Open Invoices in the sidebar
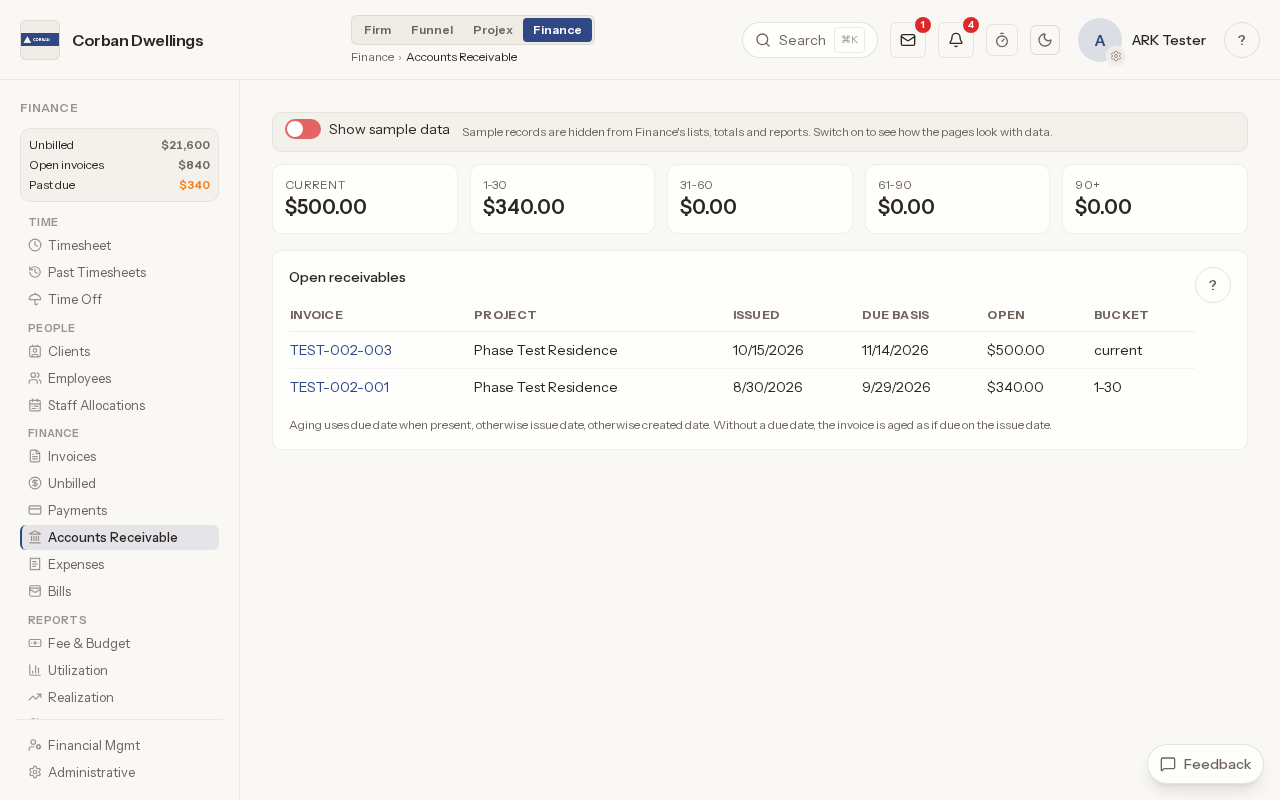This screenshot has height=800, width=1280. click(x=119, y=456)
